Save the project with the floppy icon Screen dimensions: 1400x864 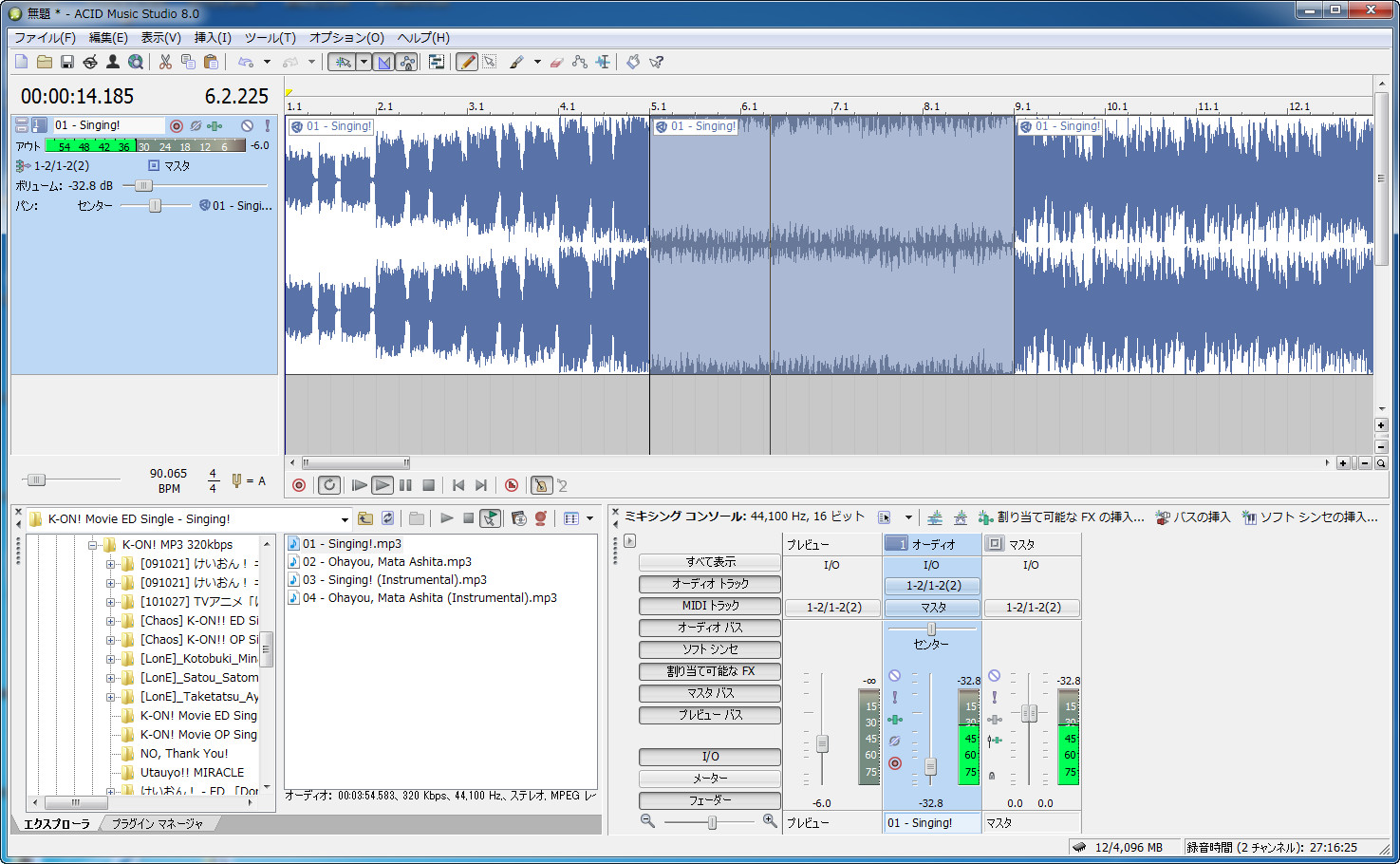coord(67,62)
